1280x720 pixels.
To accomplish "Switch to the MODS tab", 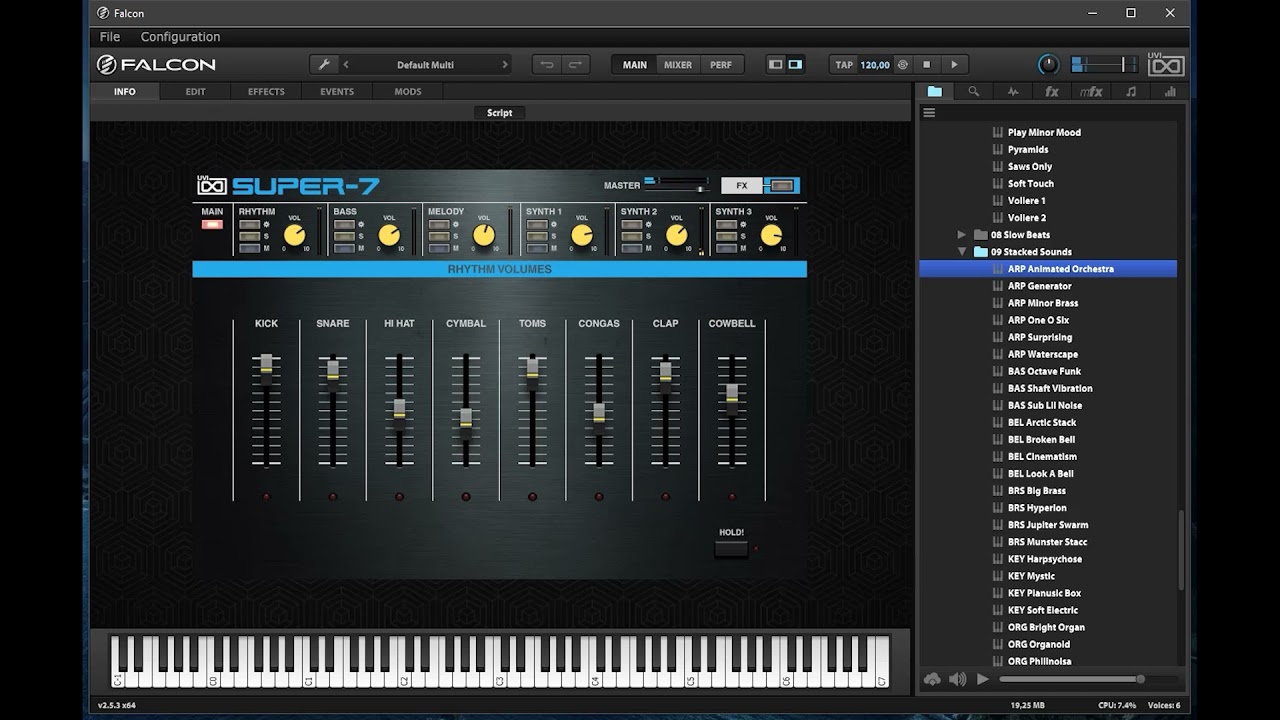I will pos(408,91).
